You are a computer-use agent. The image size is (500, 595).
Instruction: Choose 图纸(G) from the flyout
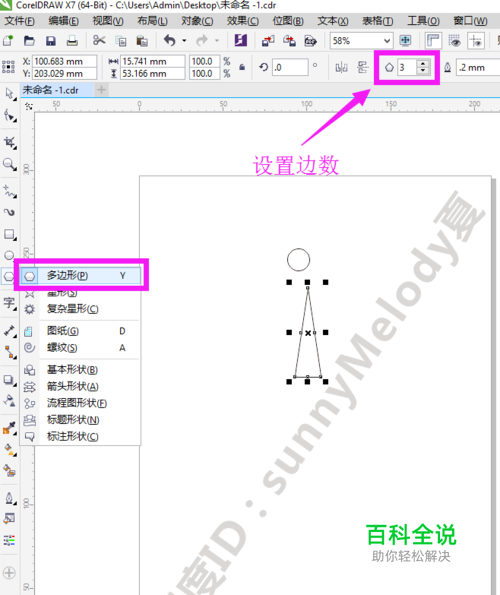pyautogui.click(x=81, y=331)
